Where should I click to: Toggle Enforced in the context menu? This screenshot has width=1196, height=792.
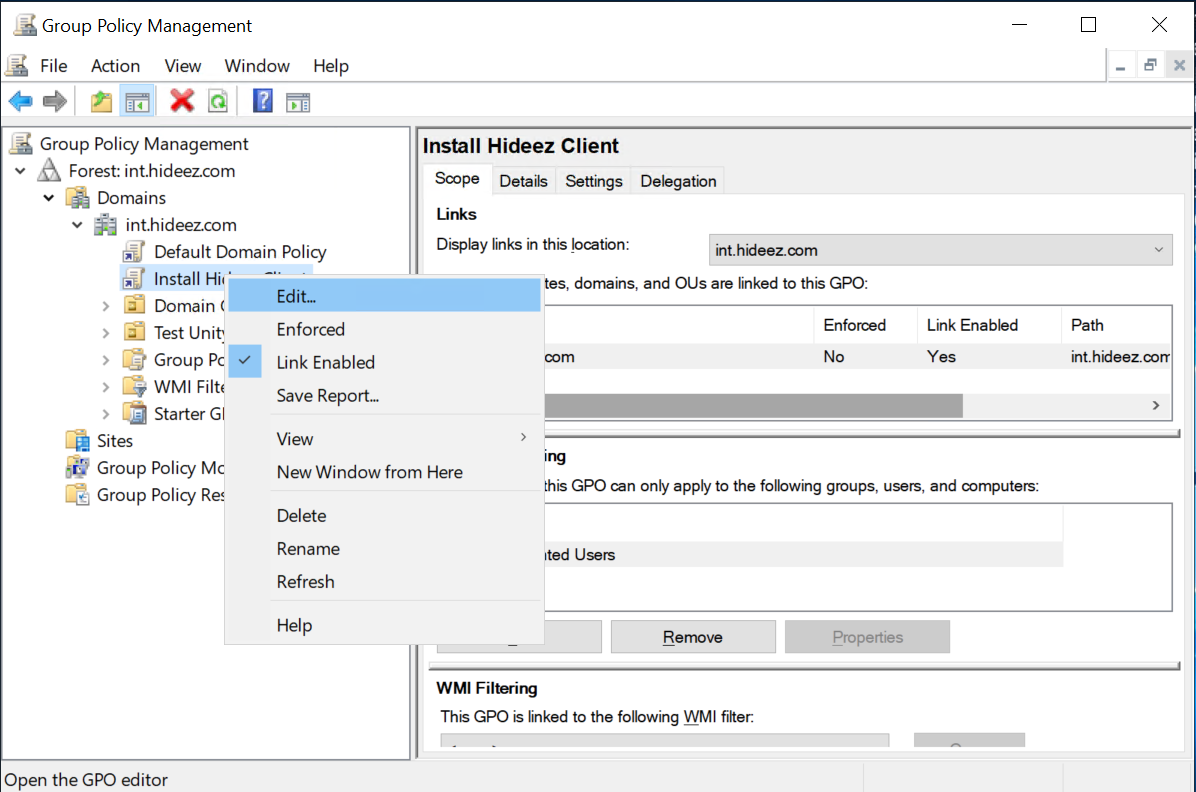(386, 330)
